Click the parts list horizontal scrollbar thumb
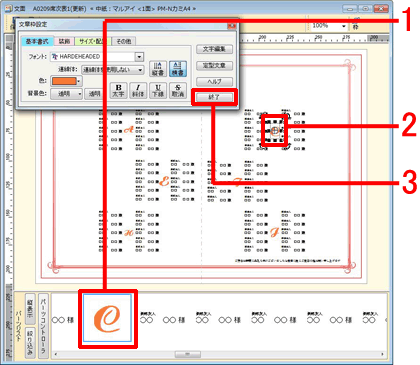420x365 pixels. [x=188, y=354]
